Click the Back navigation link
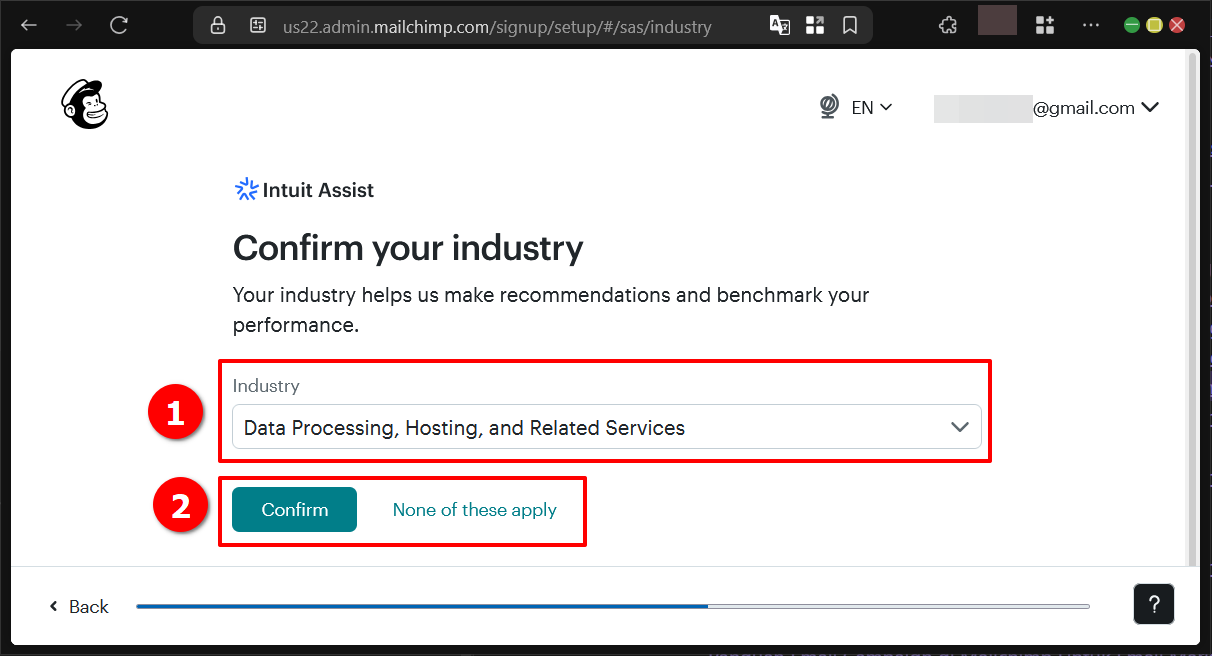 (77, 606)
